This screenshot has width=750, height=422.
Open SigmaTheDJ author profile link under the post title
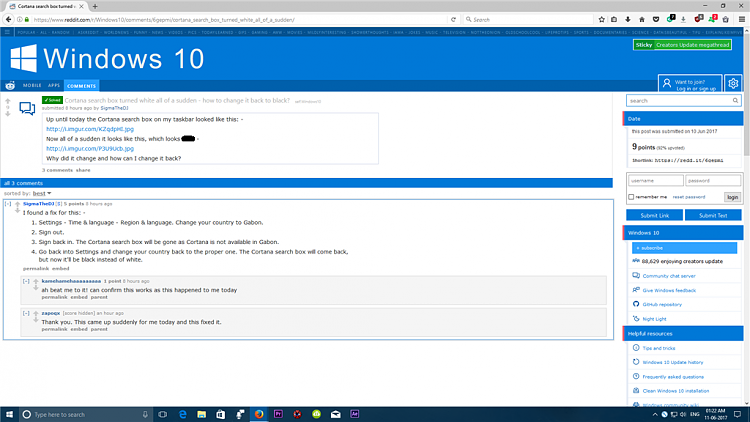(x=114, y=108)
